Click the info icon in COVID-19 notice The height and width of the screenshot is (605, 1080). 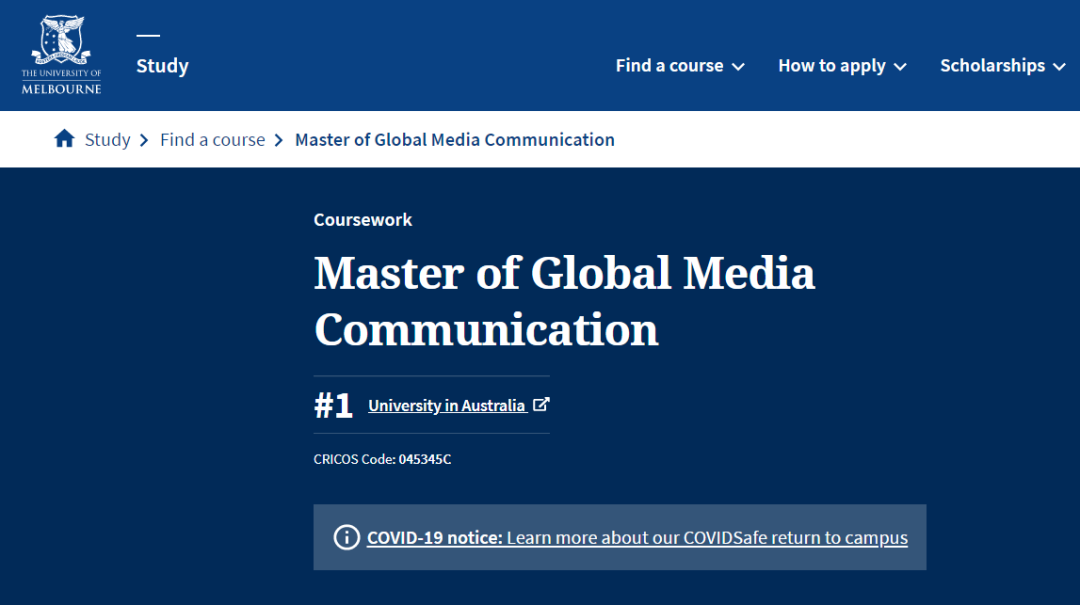click(x=346, y=537)
